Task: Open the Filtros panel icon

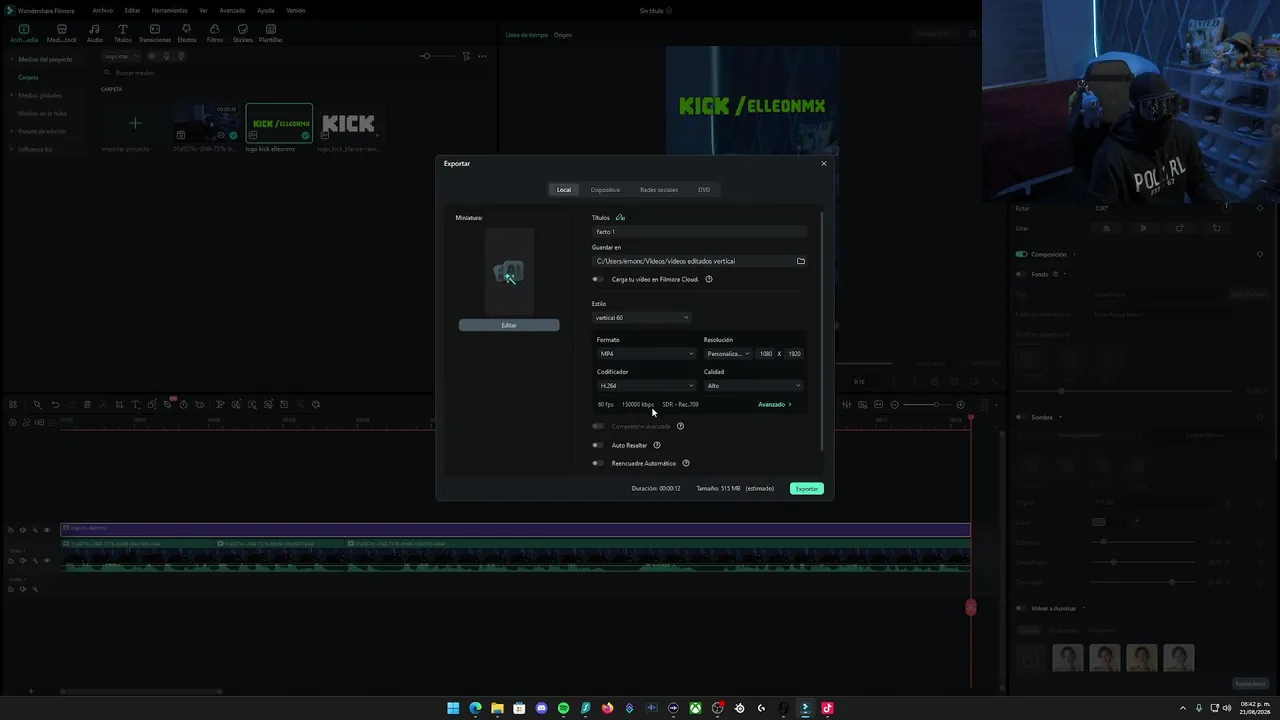Action: pyautogui.click(x=214, y=33)
